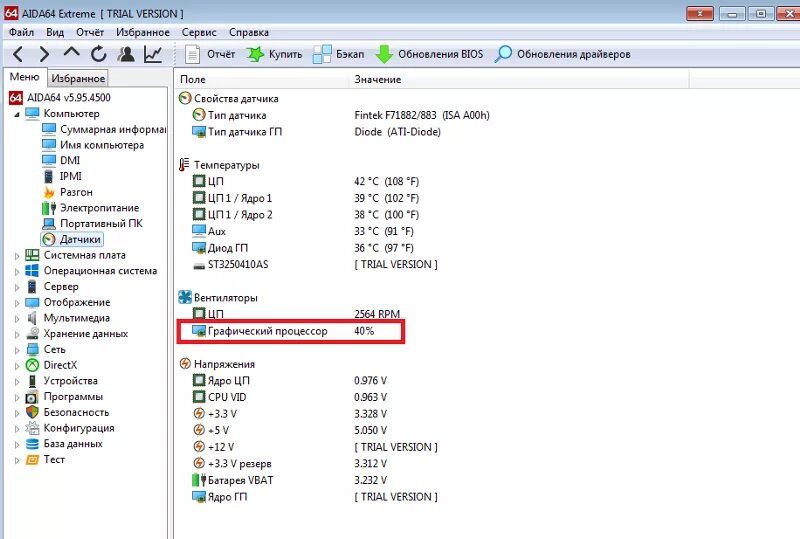Open the user icon in toolbar
This screenshot has height=539, width=800.
click(126, 54)
